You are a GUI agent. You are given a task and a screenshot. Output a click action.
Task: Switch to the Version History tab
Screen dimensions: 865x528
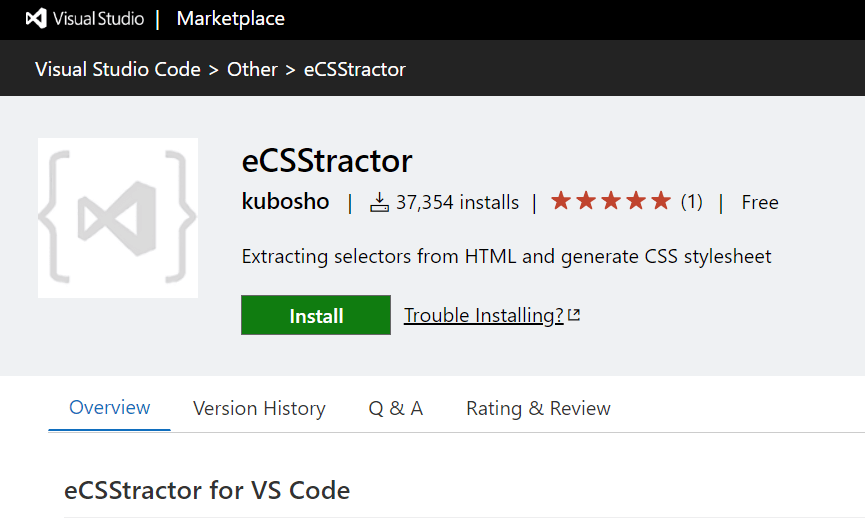[x=259, y=408]
